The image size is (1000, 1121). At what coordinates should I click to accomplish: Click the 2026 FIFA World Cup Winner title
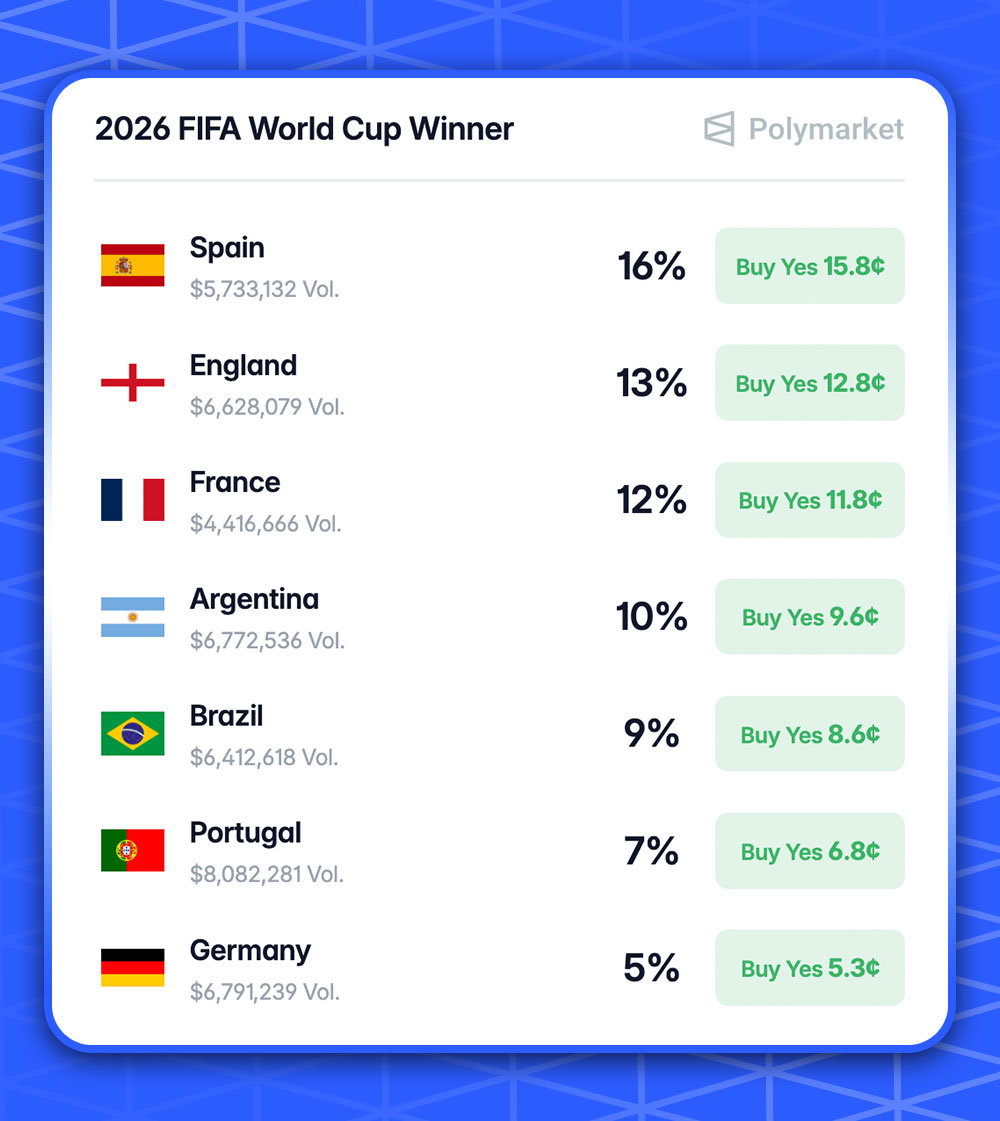pos(304,129)
